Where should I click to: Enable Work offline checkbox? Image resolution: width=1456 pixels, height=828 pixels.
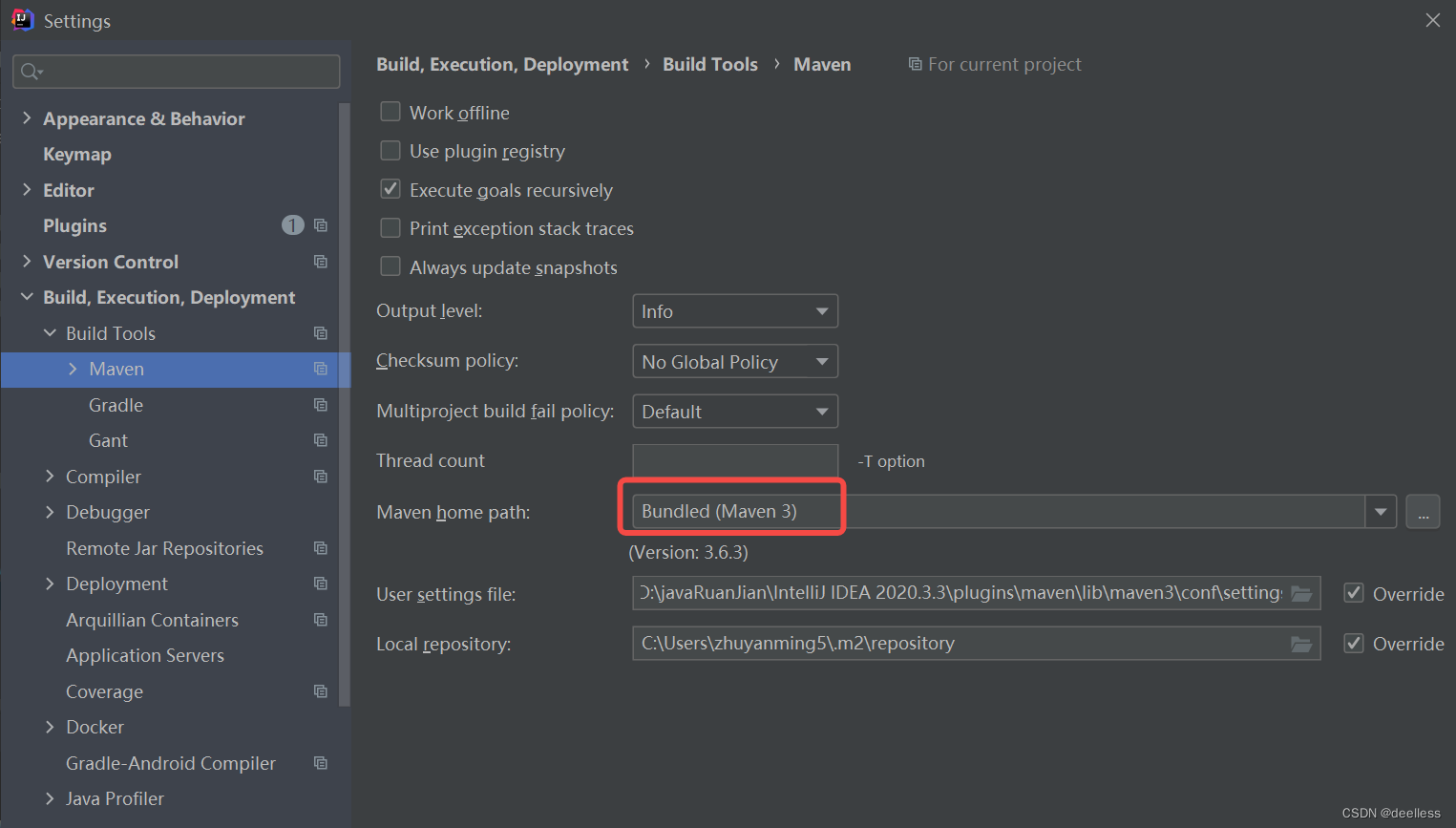click(x=390, y=112)
